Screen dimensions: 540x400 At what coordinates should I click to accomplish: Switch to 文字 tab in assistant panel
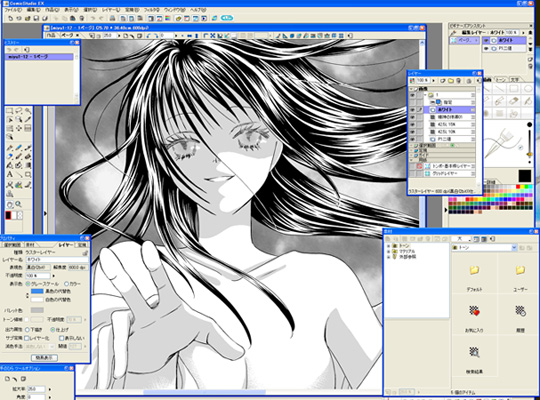pyautogui.click(x=515, y=80)
